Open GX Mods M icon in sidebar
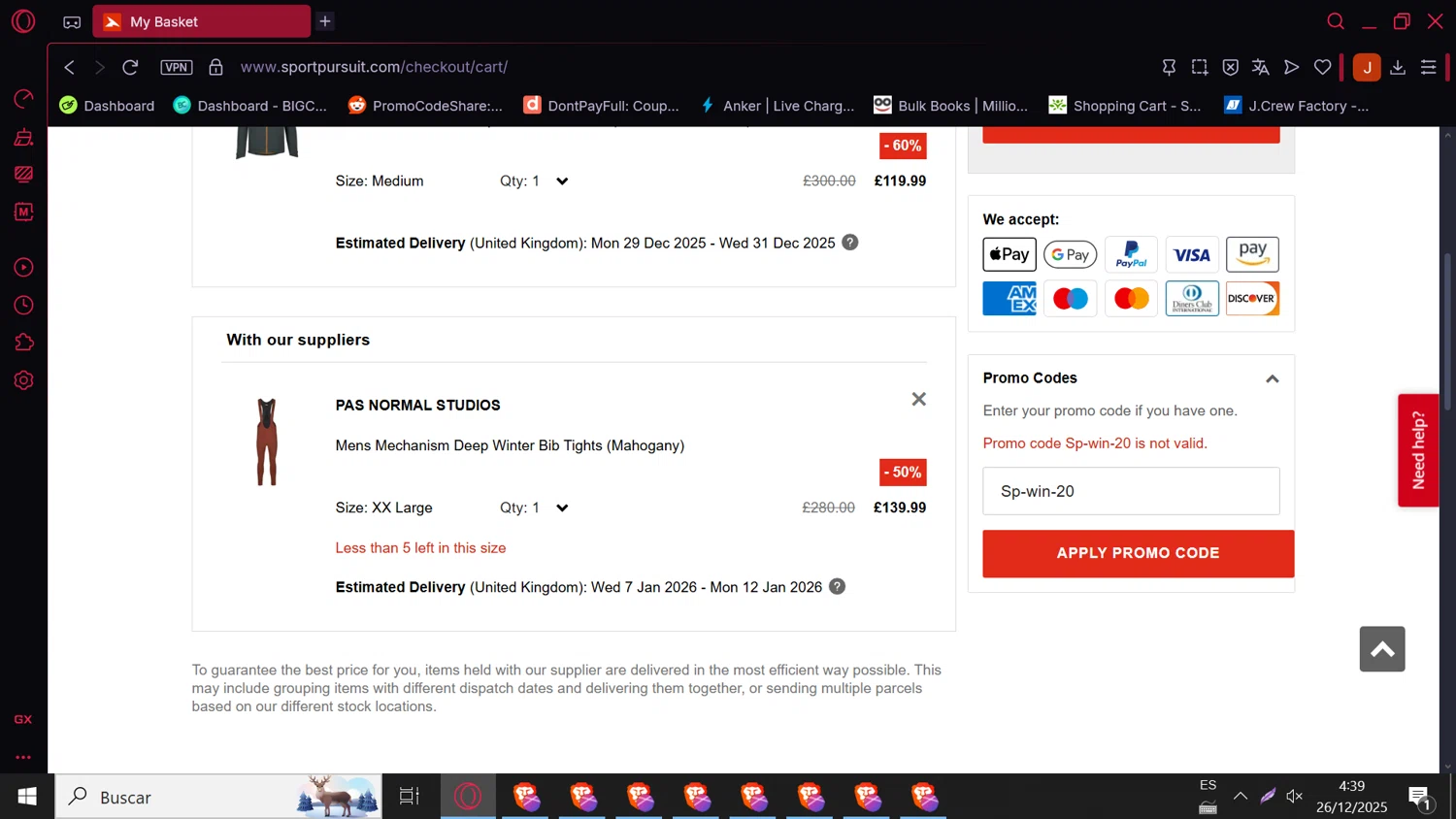The width and height of the screenshot is (1456, 819). [x=23, y=212]
